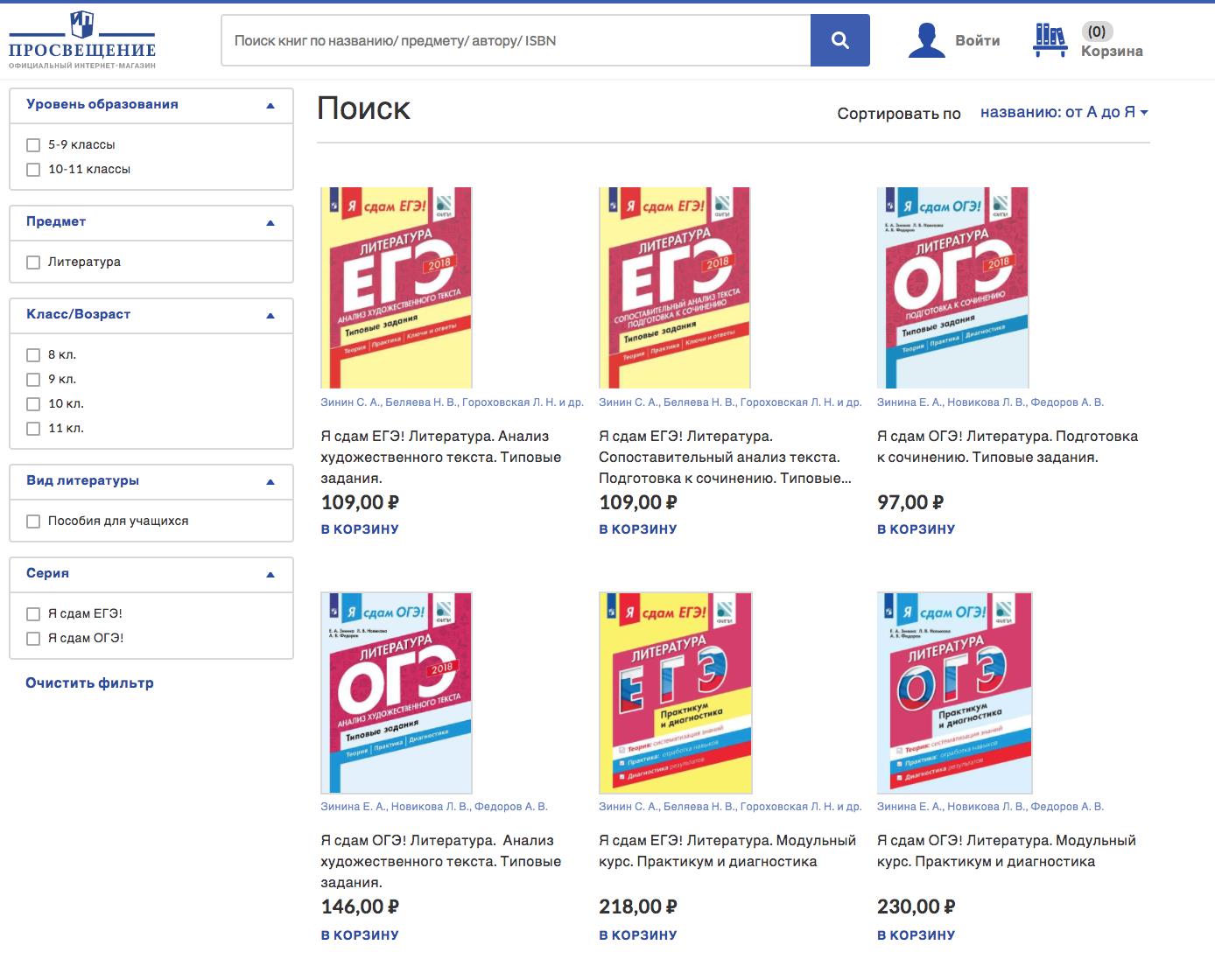Check the 5-9 классы checkbox
This screenshot has width=1215, height=980.
[33, 145]
